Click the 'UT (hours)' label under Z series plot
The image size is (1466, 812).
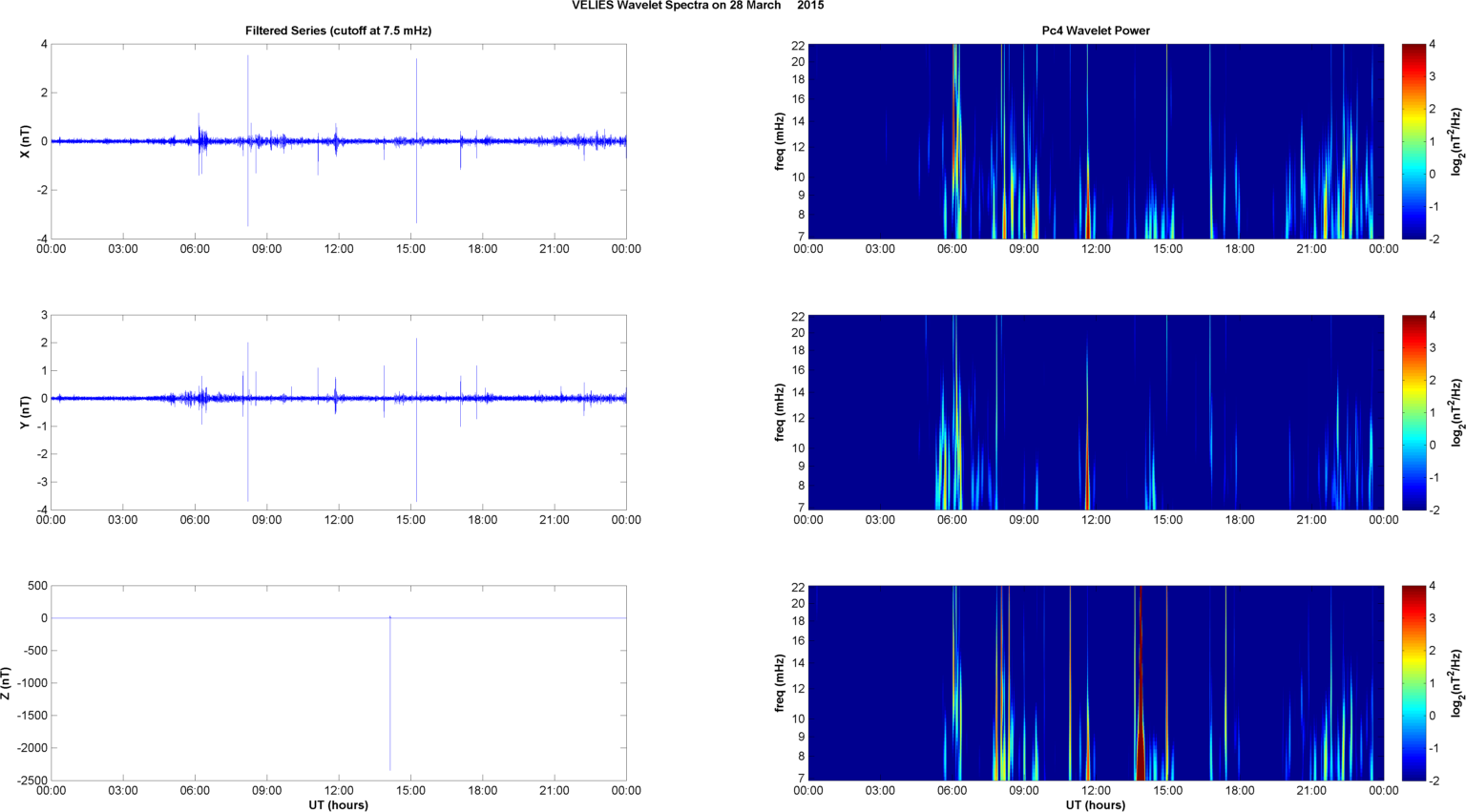(338, 804)
